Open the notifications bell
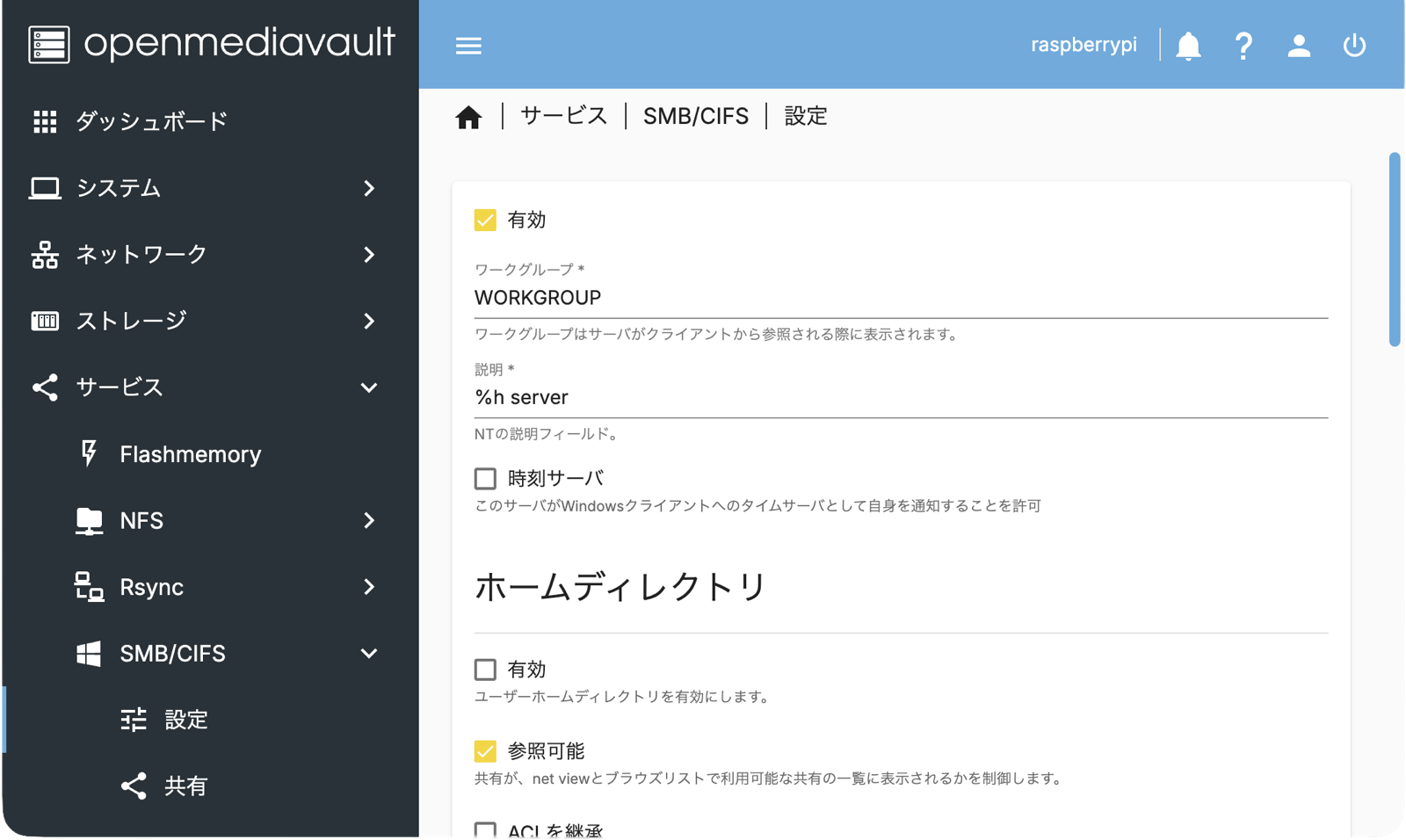This screenshot has width=1406, height=840. tap(1188, 46)
